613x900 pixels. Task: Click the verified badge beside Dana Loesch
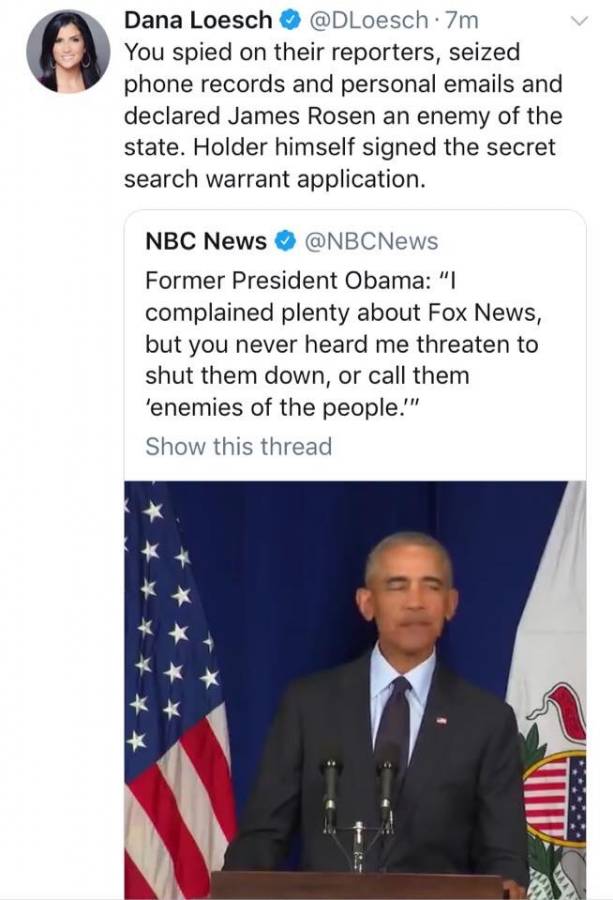pyautogui.click(x=290, y=21)
